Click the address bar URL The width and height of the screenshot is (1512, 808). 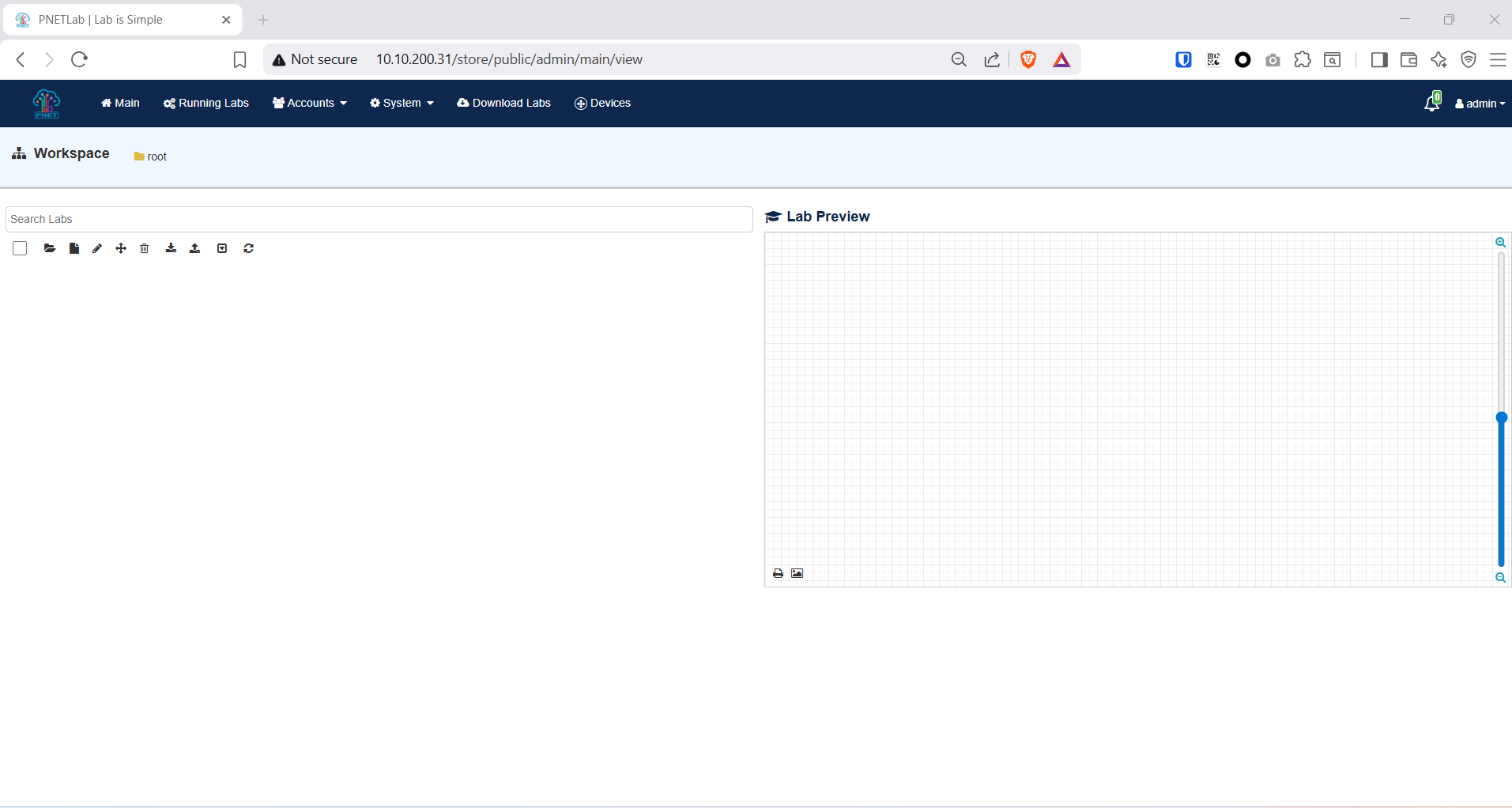click(x=509, y=59)
